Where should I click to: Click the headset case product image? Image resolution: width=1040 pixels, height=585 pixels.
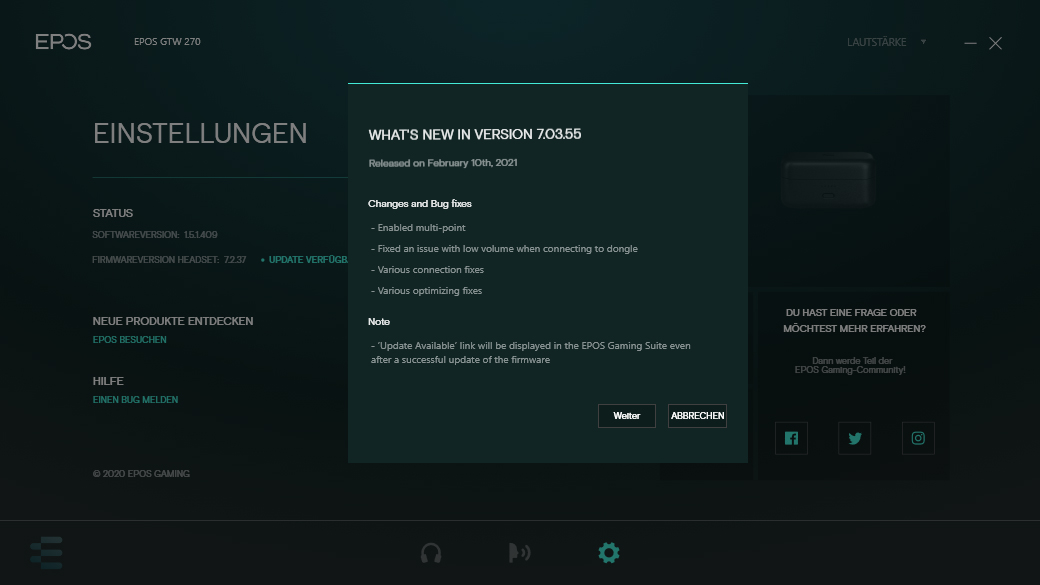tap(828, 177)
